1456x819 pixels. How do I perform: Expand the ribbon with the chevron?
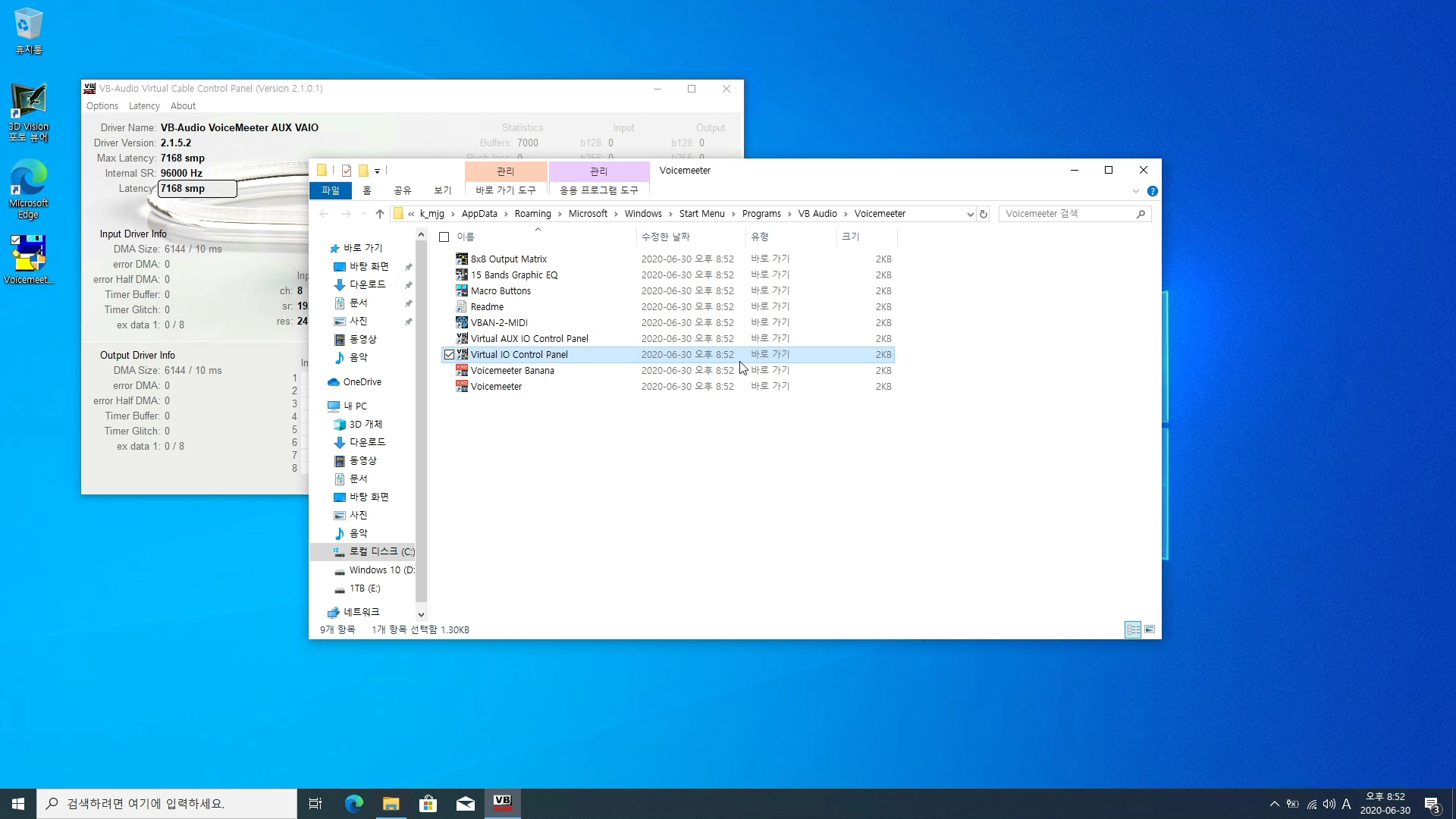click(1135, 191)
